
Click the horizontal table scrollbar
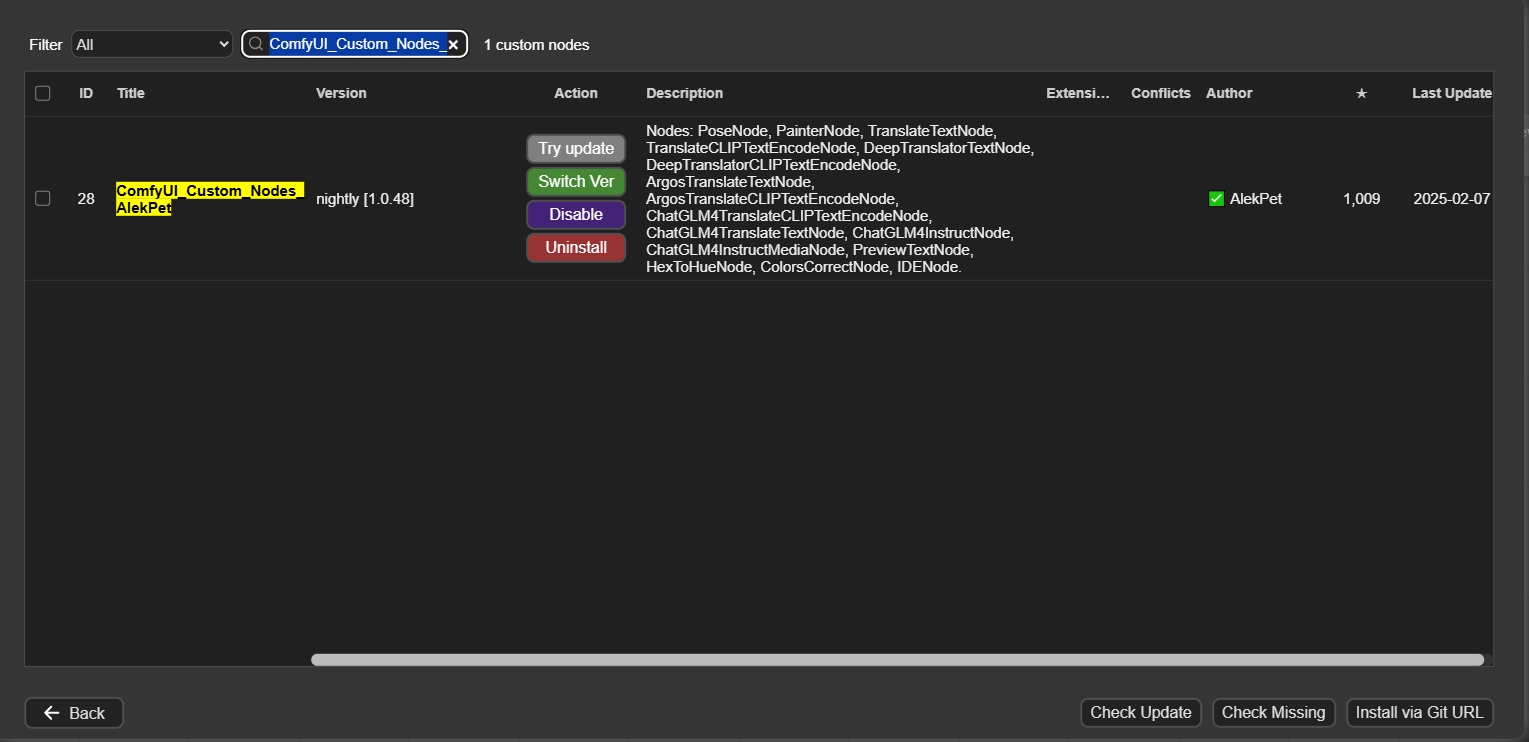tap(897, 660)
